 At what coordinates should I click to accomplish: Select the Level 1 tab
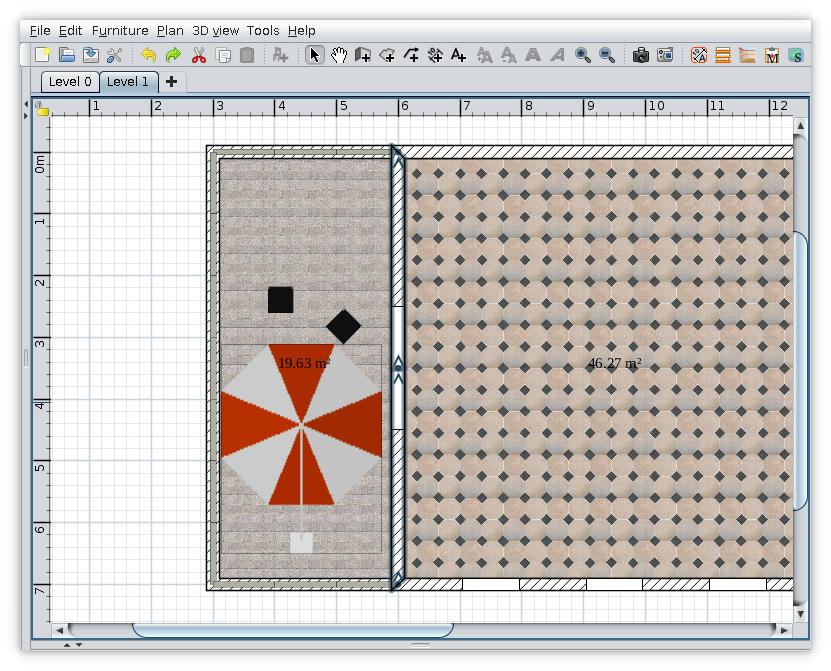(128, 82)
